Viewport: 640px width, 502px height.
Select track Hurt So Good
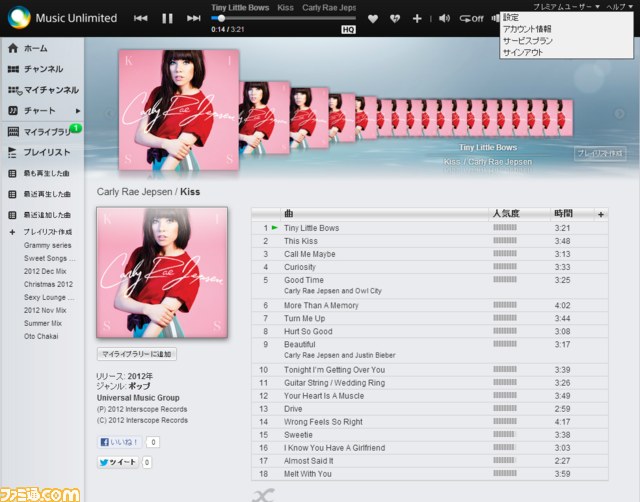(308, 331)
